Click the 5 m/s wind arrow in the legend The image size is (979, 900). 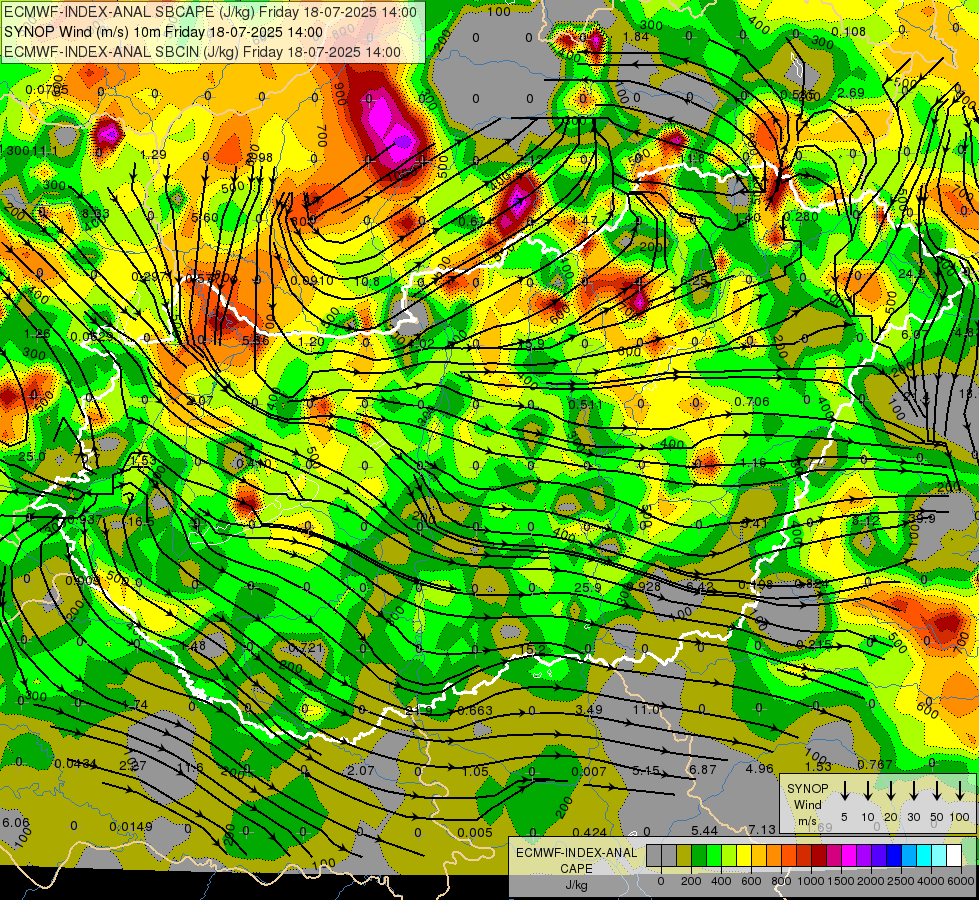(x=844, y=791)
